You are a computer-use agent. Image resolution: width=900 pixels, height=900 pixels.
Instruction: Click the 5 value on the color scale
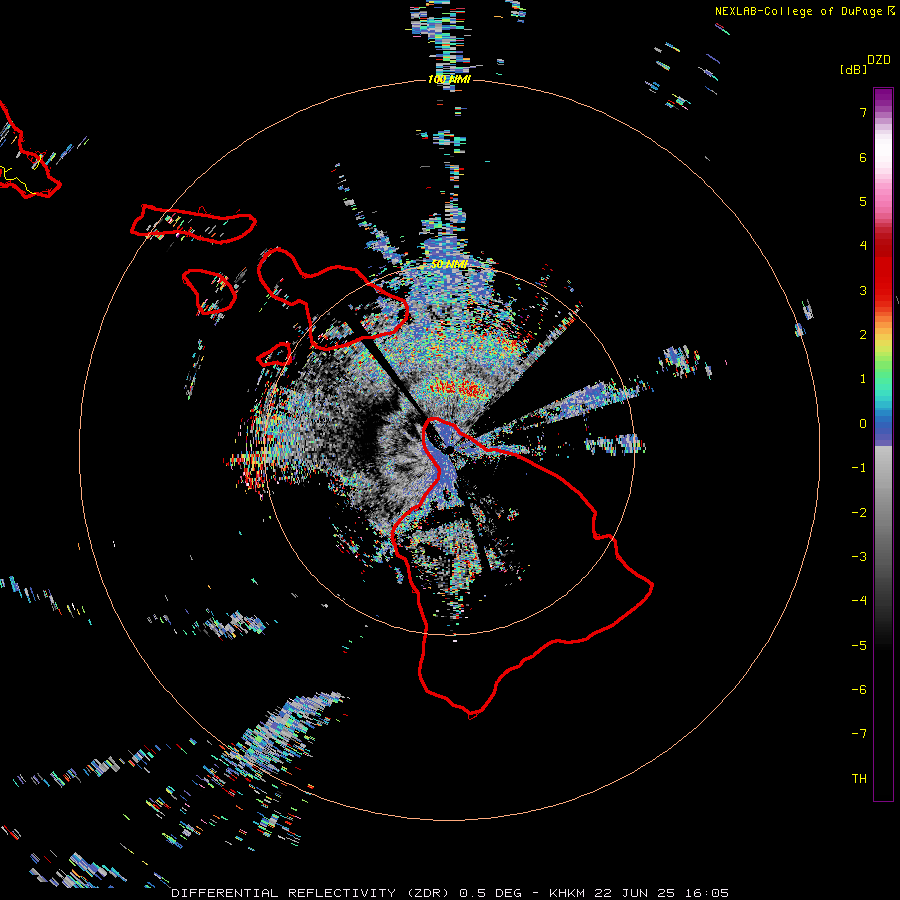(x=863, y=201)
